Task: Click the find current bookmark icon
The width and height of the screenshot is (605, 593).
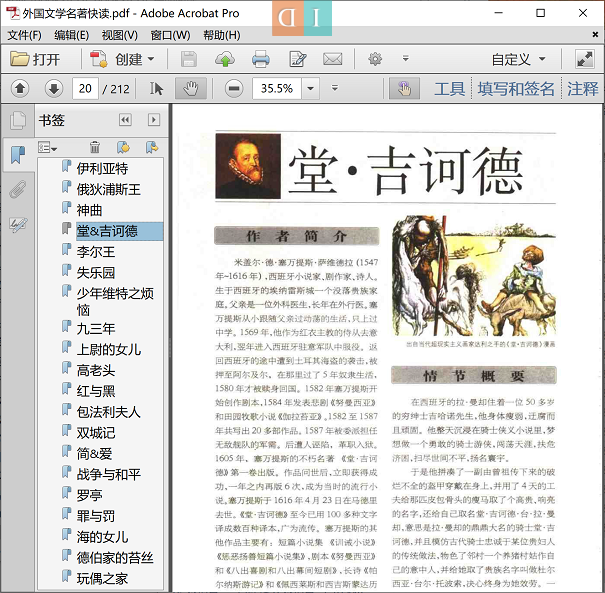Action: click(152, 147)
